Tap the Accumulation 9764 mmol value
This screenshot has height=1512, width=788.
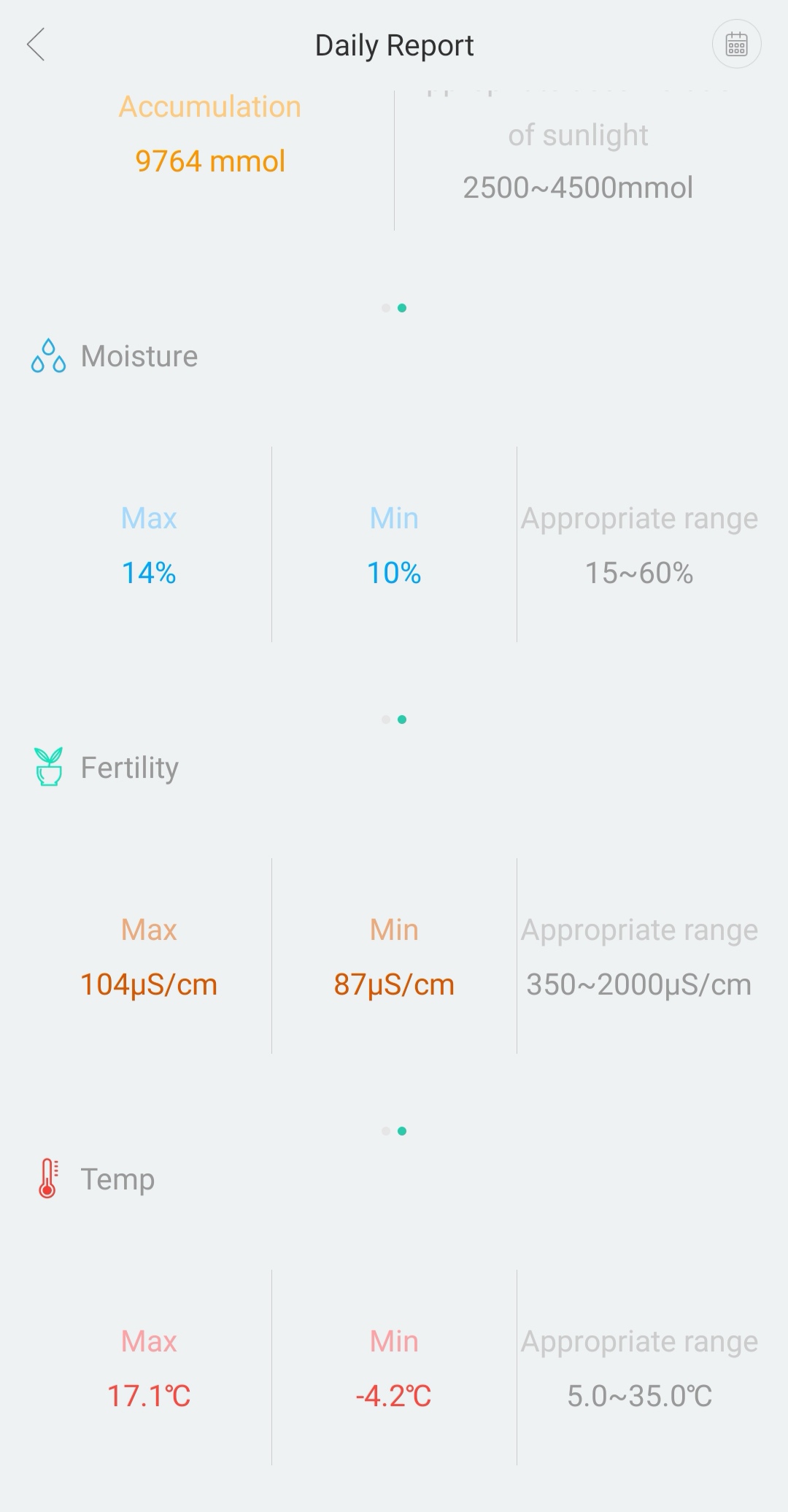point(210,161)
